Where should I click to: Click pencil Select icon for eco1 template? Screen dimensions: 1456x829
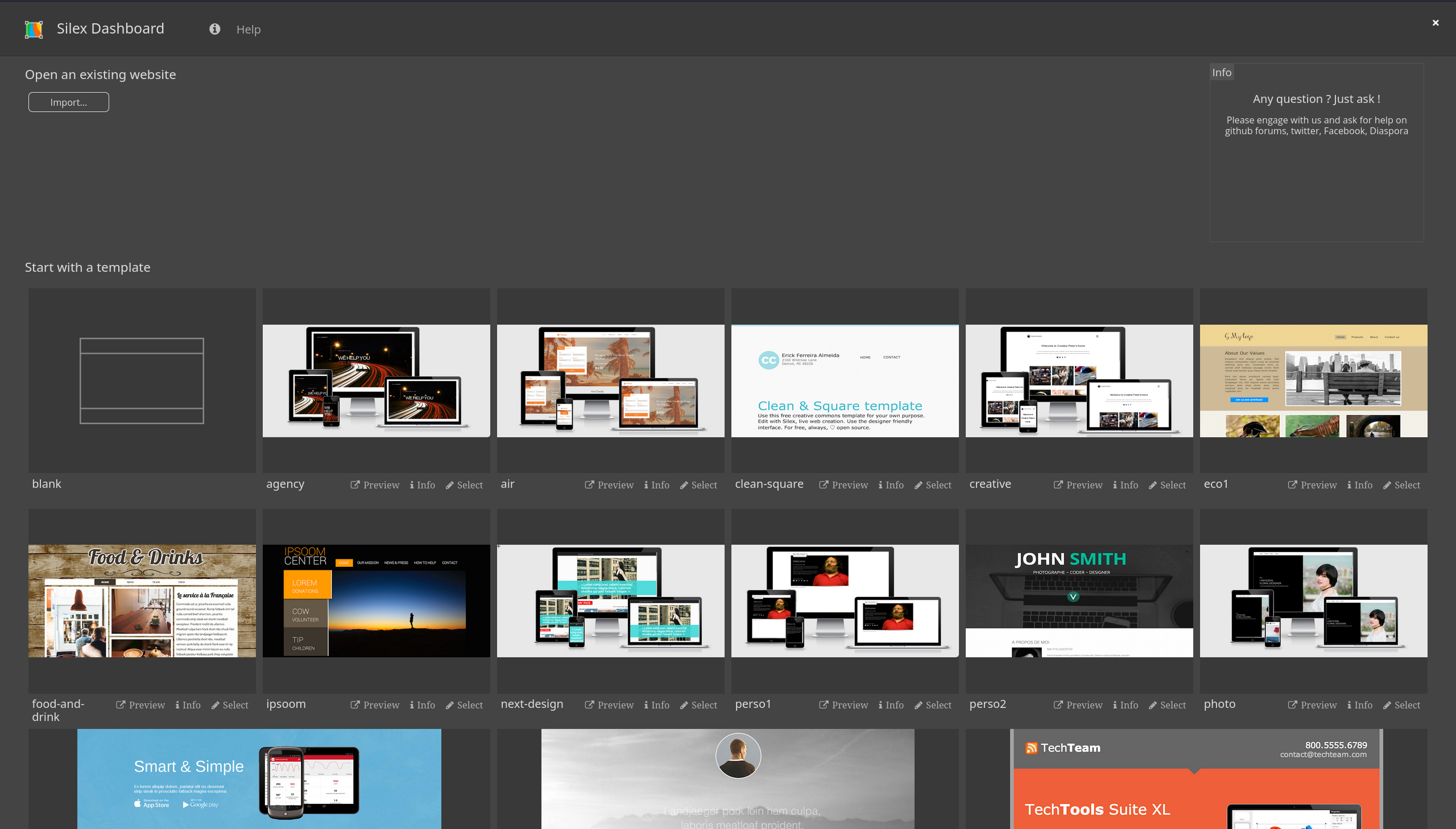click(x=1387, y=485)
